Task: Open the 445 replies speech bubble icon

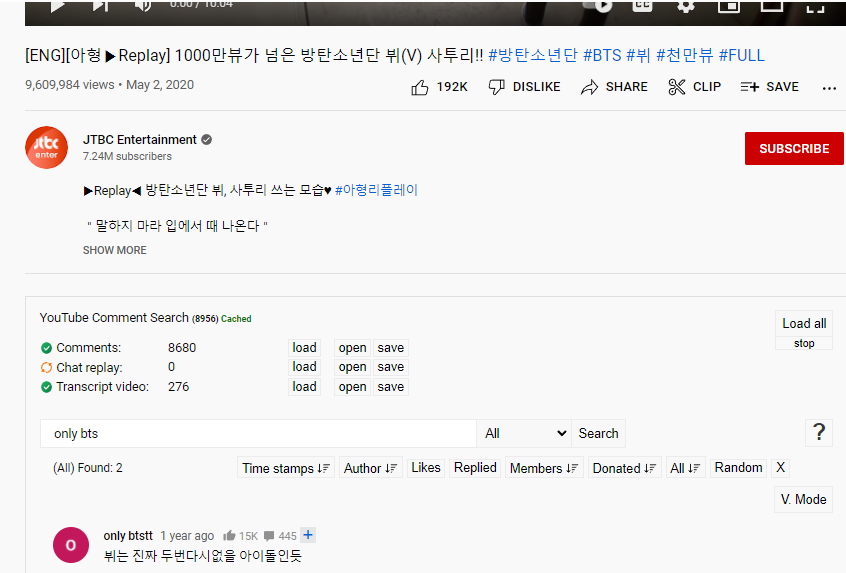Action: pyautogui.click(x=269, y=536)
